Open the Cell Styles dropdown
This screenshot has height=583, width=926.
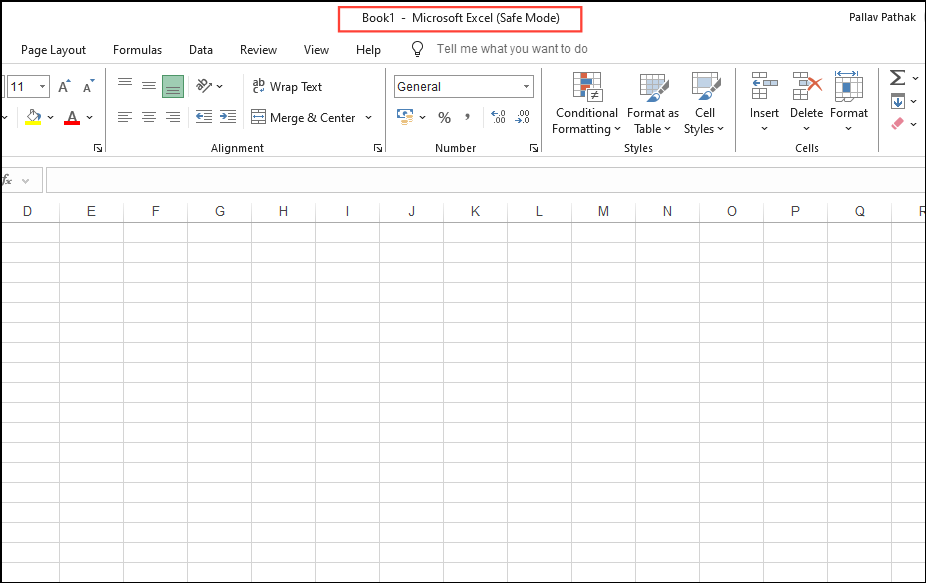click(705, 105)
